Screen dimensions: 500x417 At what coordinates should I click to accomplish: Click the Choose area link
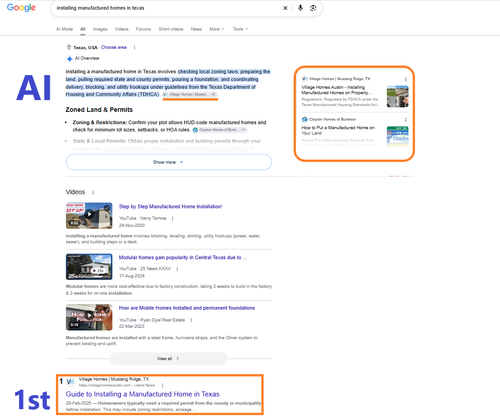(114, 47)
